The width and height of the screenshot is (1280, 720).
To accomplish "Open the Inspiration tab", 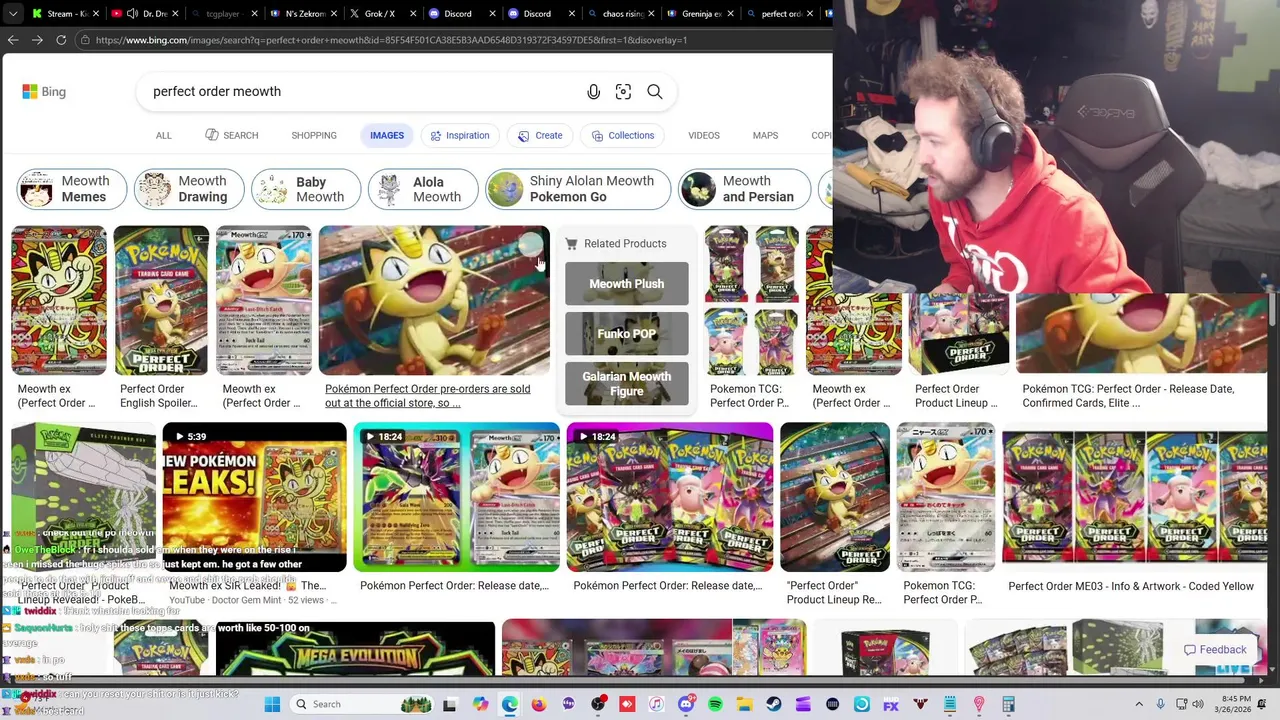I will (459, 135).
